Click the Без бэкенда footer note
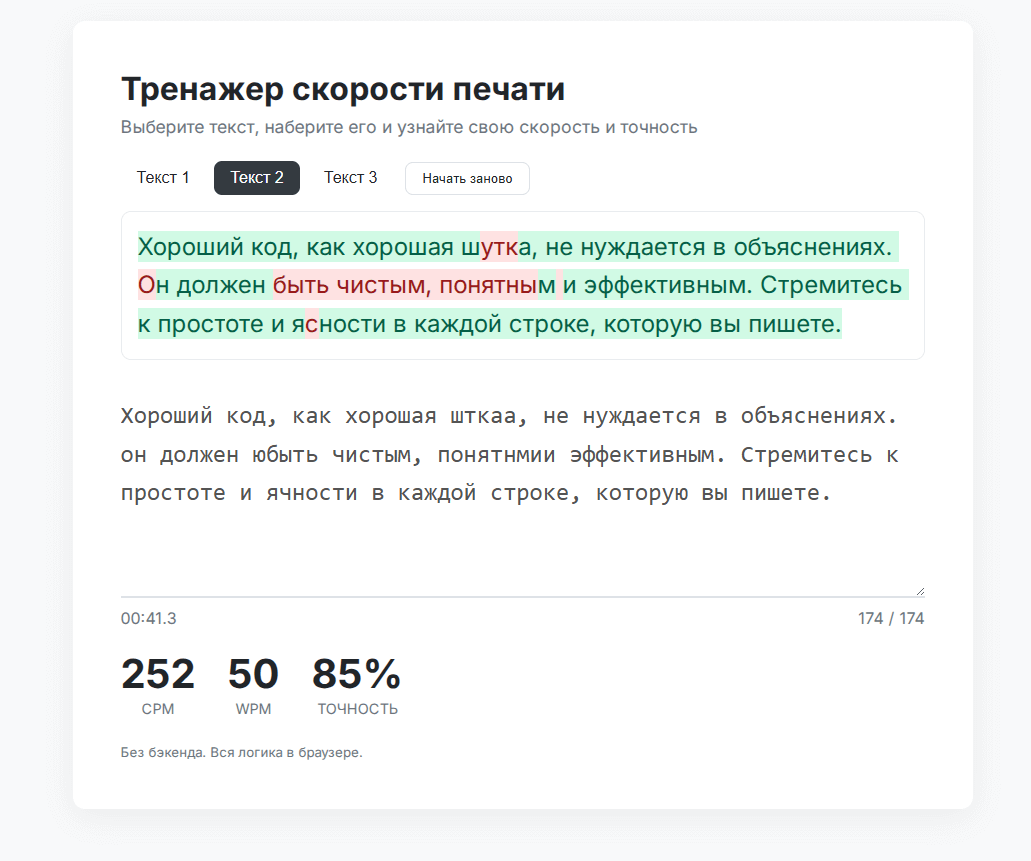The height and width of the screenshot is (861, 1031). click(x=241, y=753)
